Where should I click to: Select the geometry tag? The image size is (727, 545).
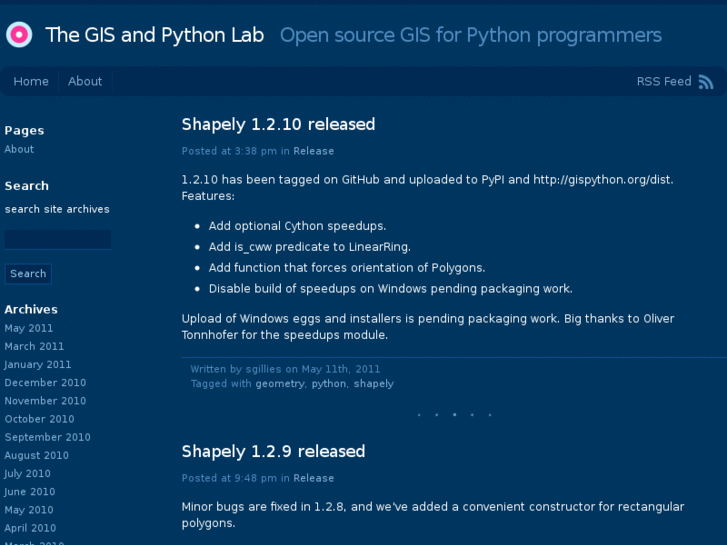[279, 384]
